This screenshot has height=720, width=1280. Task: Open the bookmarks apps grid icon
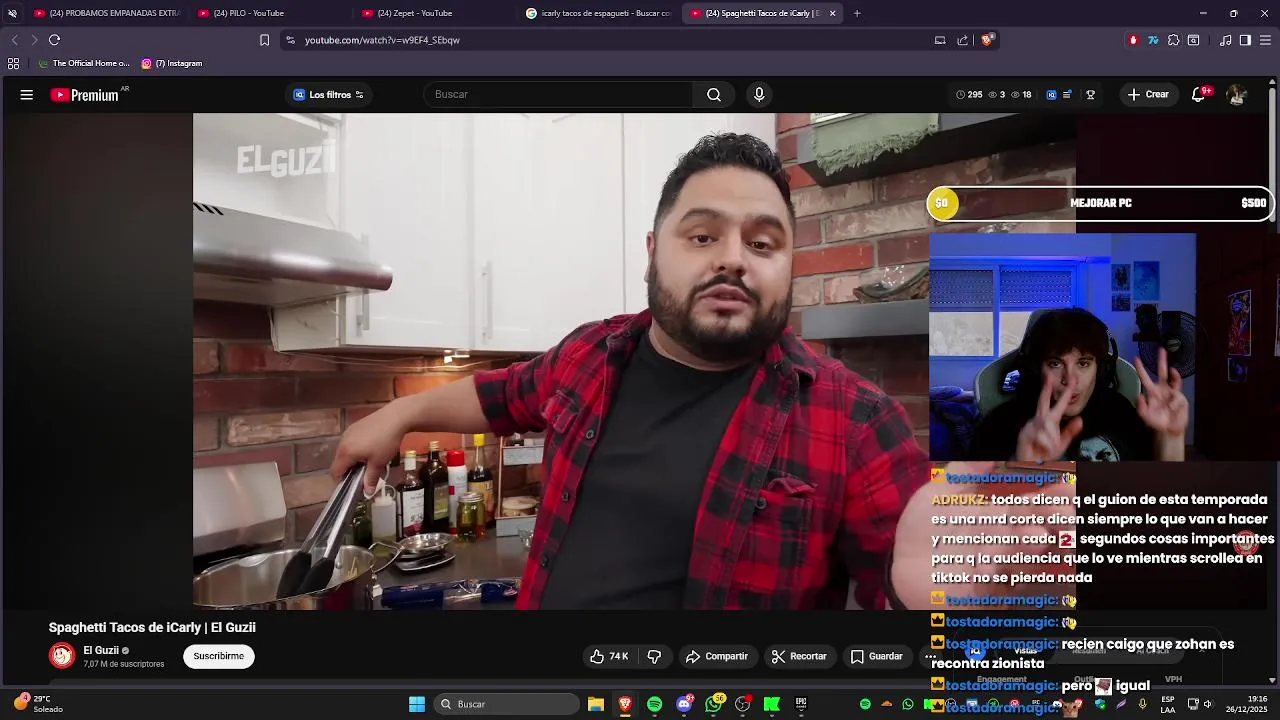point(13,63)
